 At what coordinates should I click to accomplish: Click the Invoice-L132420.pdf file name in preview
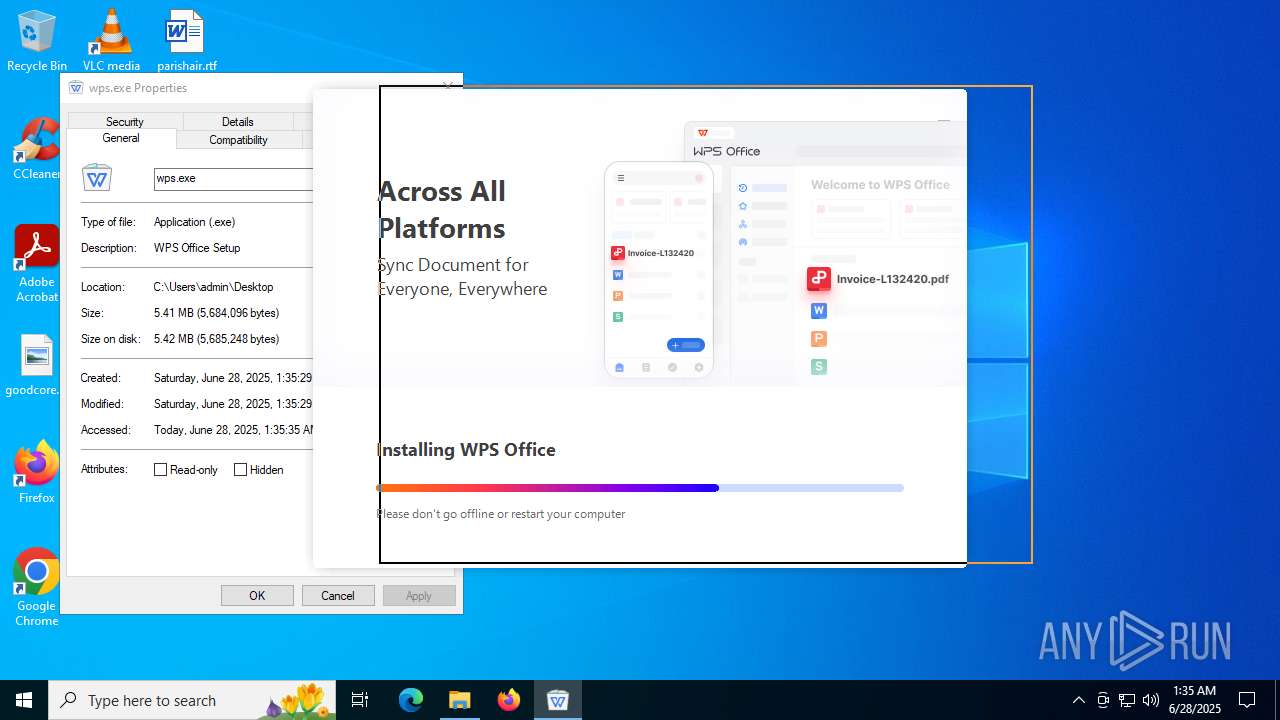[x=893, y=279]
